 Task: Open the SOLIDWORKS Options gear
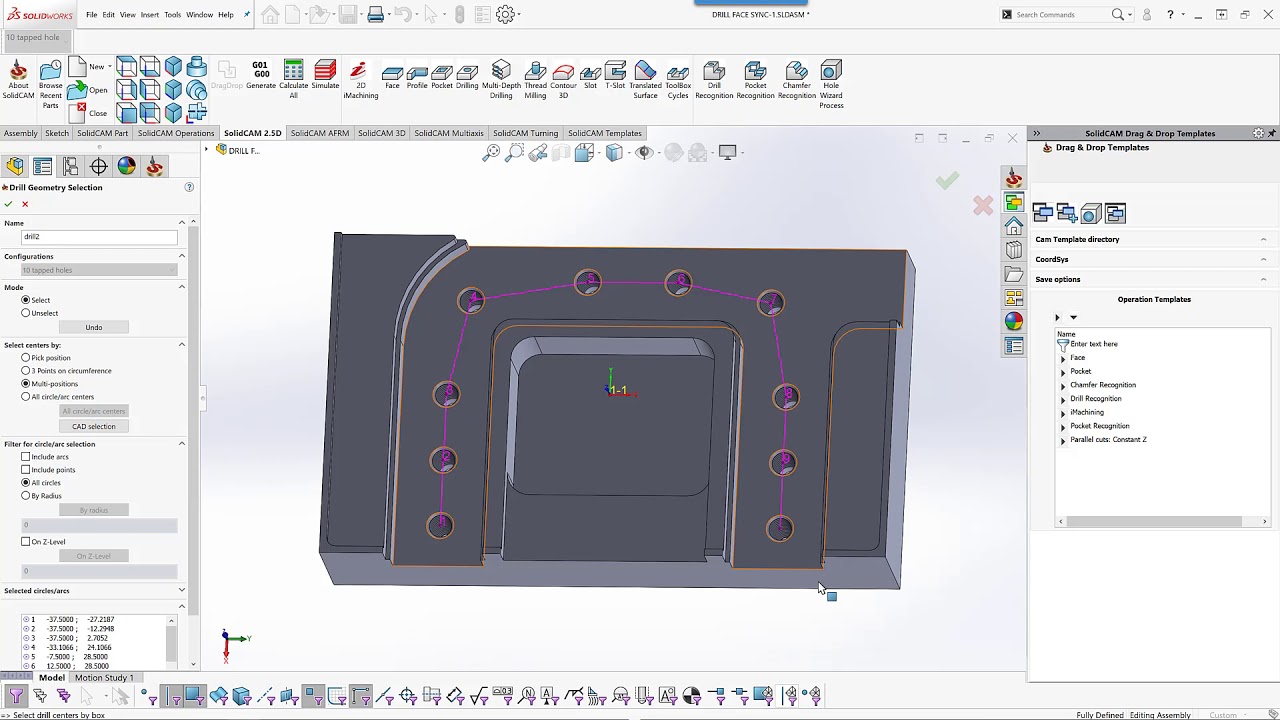pos(505,14)
